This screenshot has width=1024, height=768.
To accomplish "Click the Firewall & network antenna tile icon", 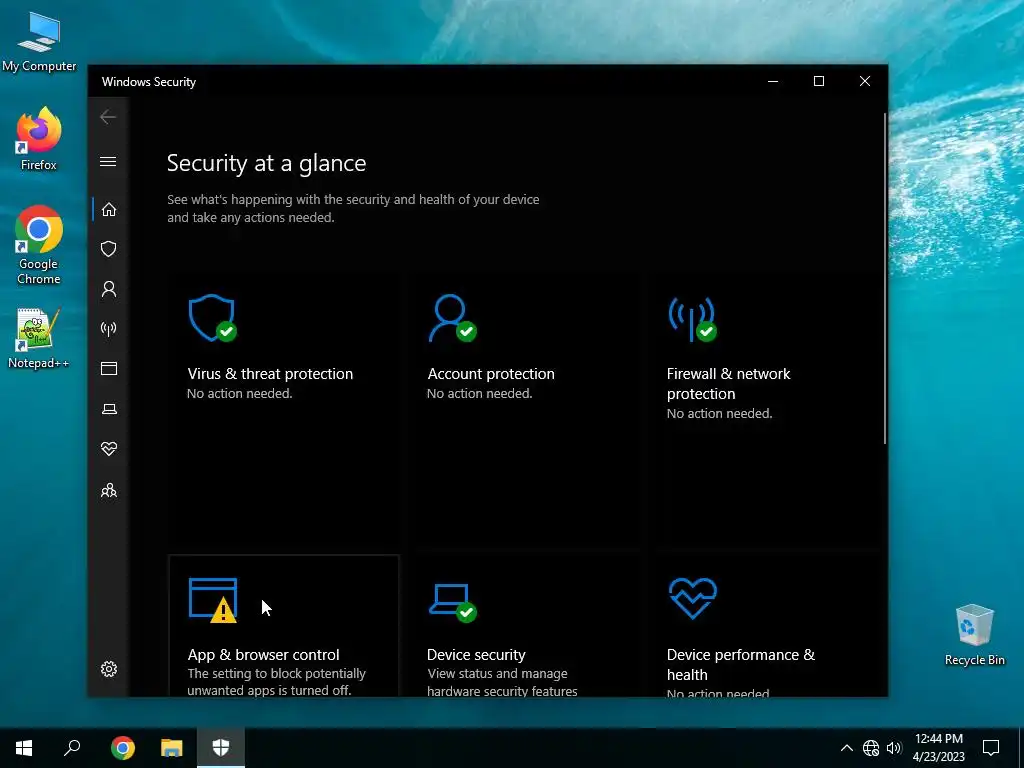I will tap(692, 319).
